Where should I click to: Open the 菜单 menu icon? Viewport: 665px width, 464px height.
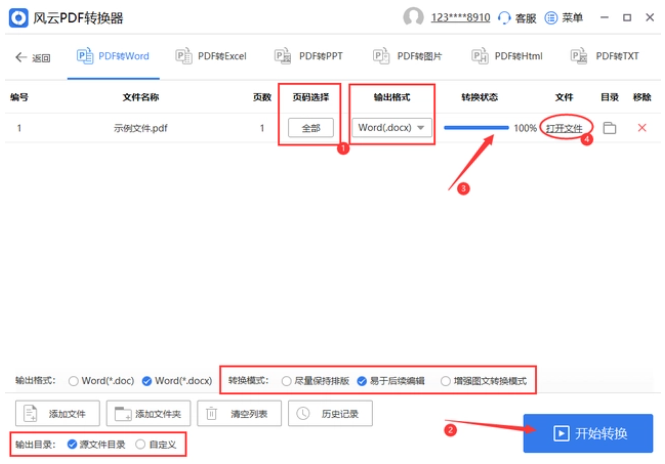click(551, 18)
